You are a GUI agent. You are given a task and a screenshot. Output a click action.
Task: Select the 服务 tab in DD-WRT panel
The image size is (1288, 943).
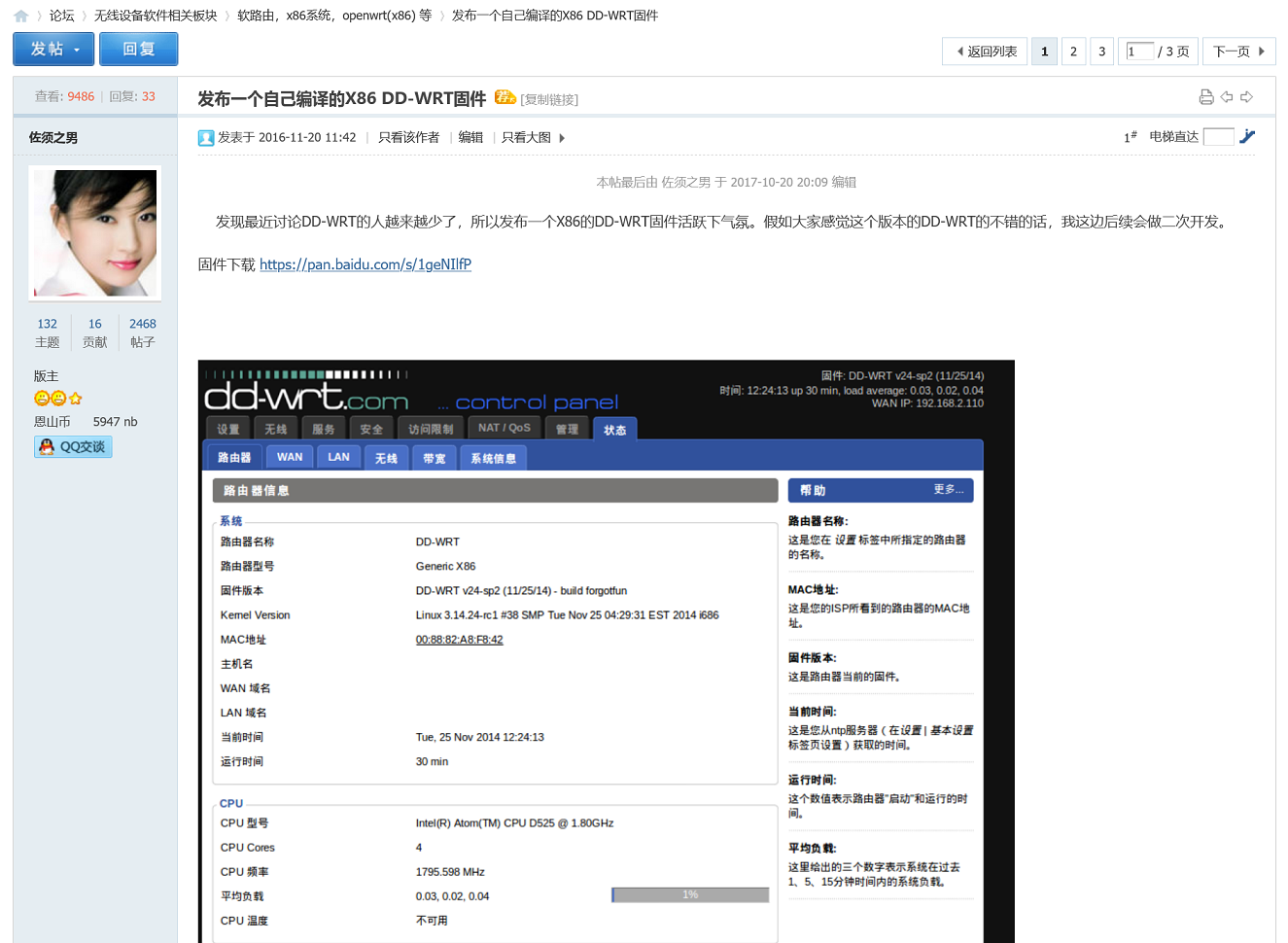tap(324, 429)
